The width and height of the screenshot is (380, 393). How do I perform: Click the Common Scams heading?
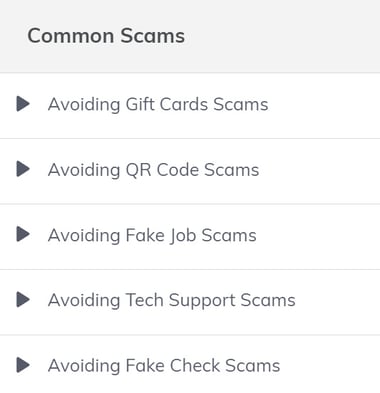coord(106,36)
